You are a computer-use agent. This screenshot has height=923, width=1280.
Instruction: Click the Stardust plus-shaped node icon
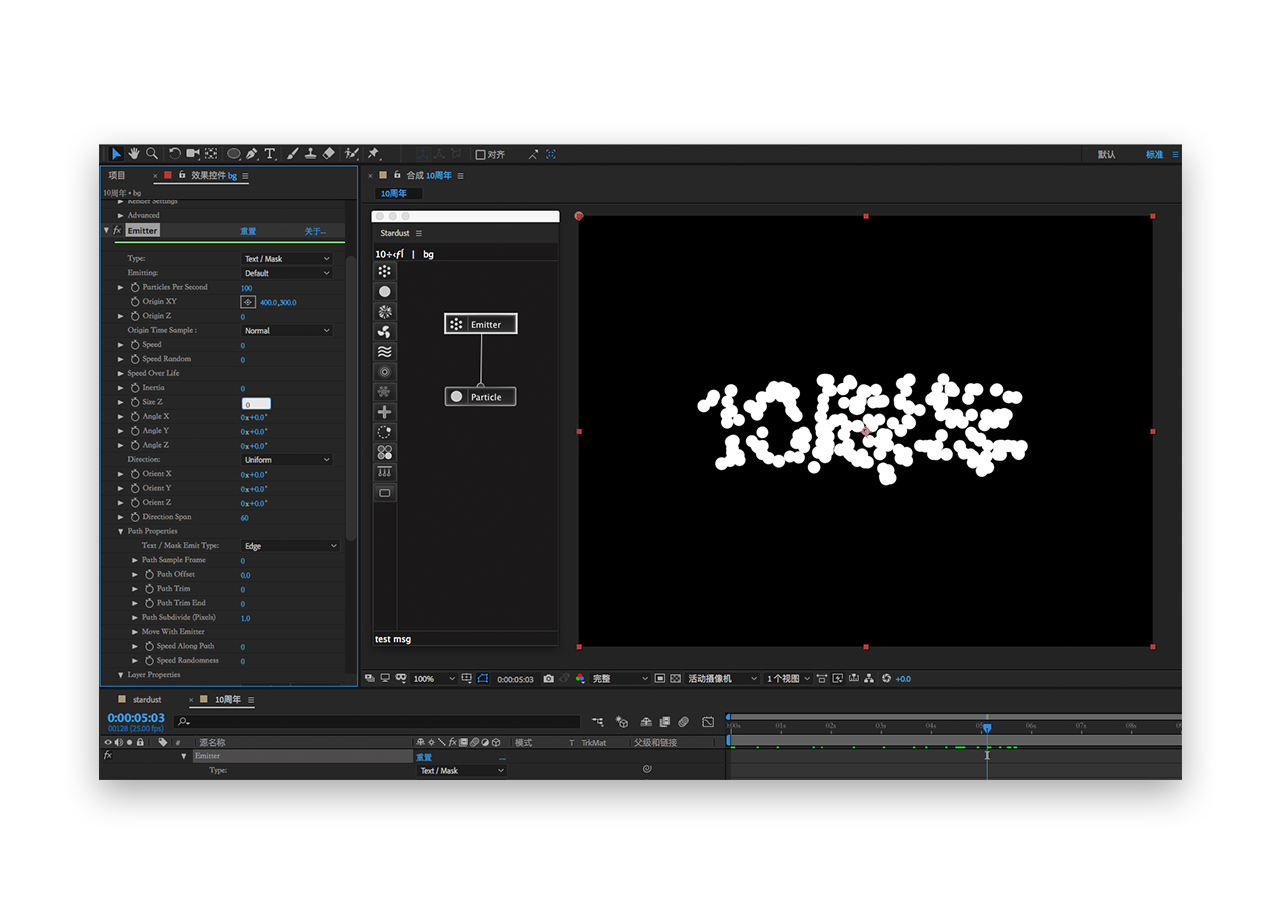[x=385, y=411]
